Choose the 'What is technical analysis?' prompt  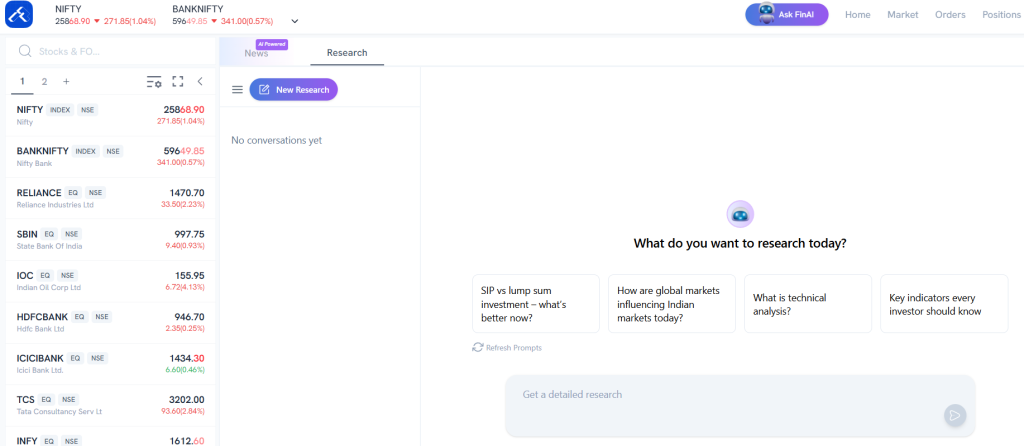807,304
